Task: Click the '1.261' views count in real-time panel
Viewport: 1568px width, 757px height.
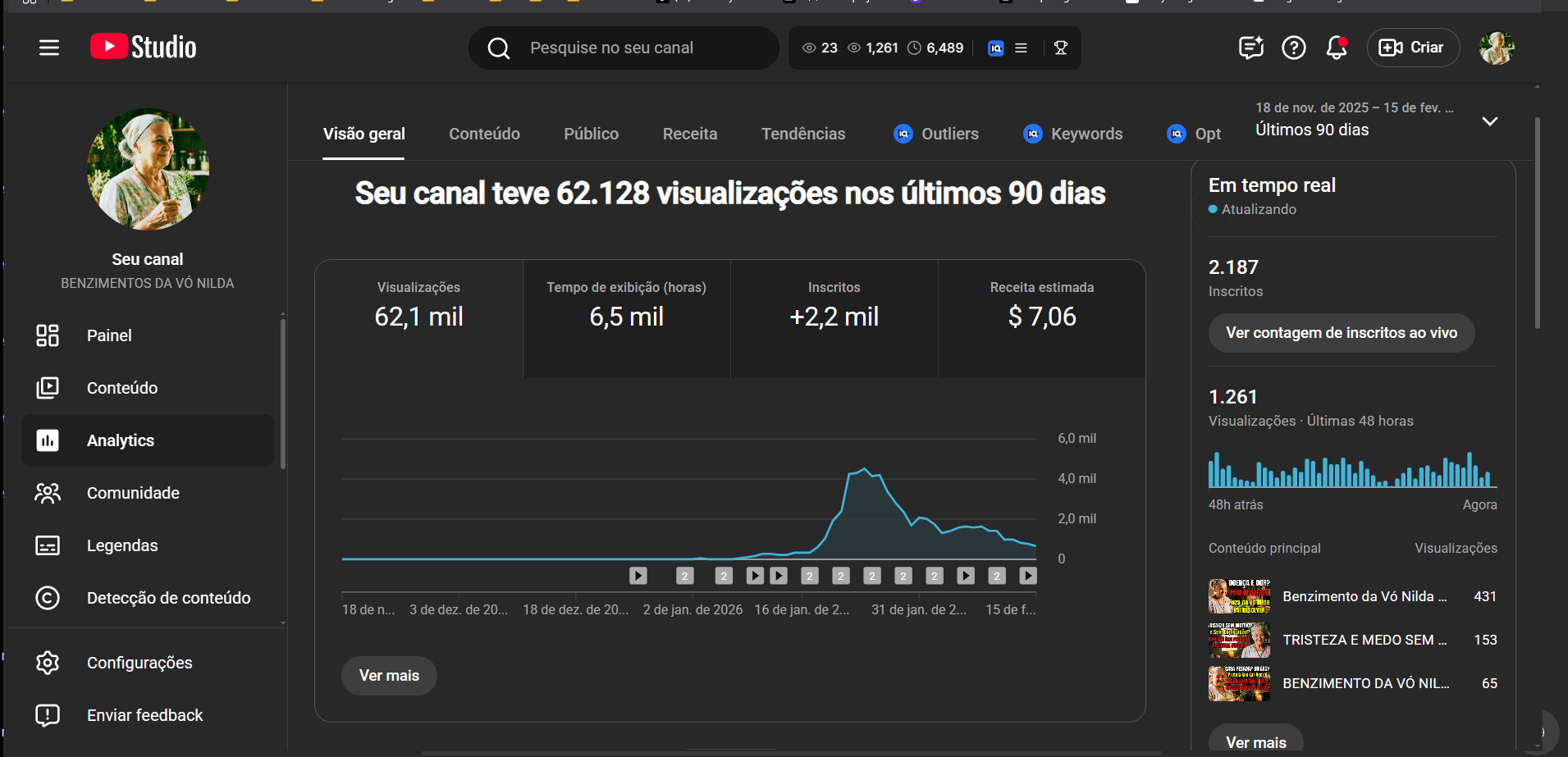Action: [x=1232, y=397]
